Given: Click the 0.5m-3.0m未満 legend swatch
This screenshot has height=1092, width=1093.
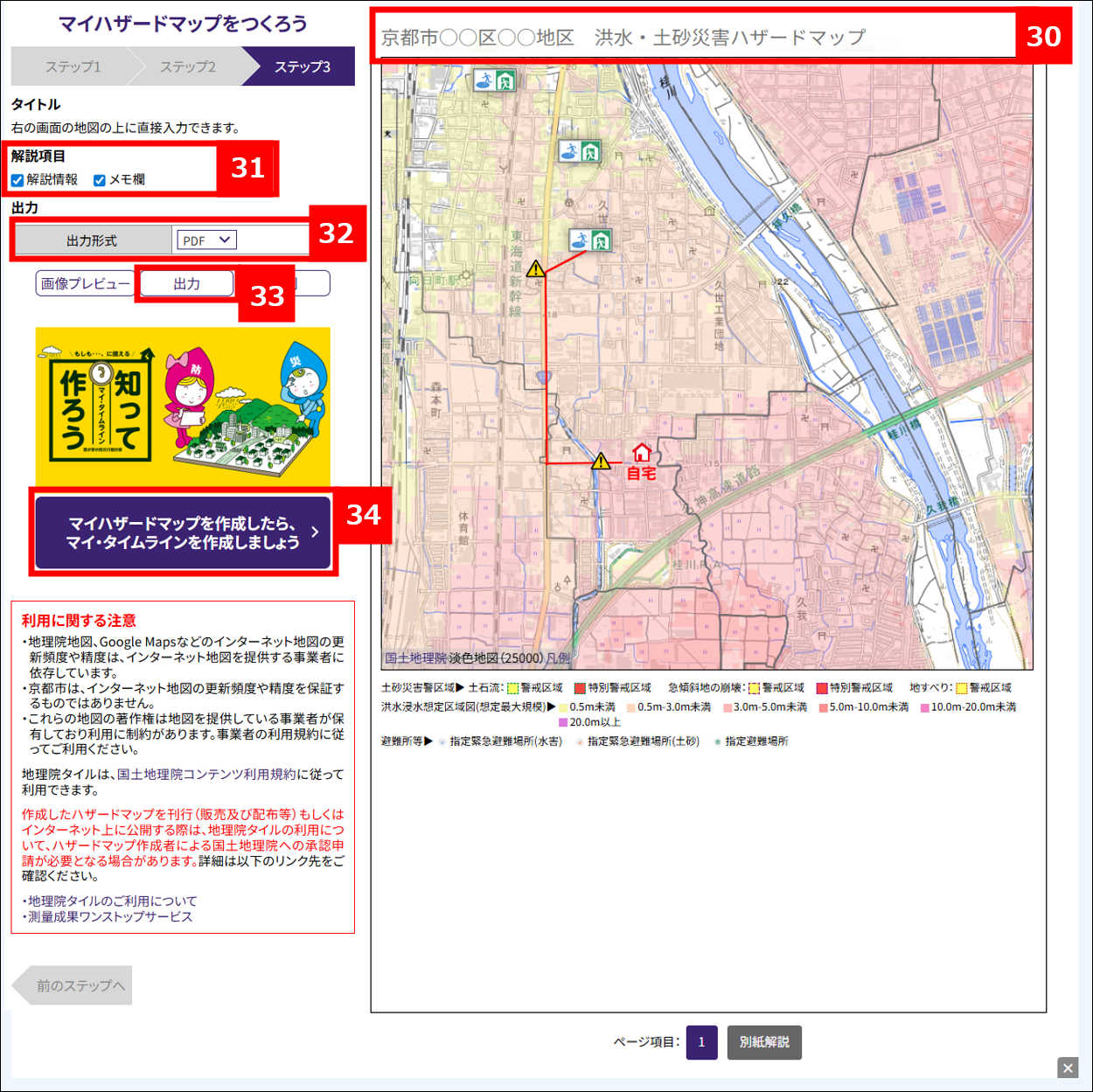Looking at the screenshot, I should [x=631, y=707].
